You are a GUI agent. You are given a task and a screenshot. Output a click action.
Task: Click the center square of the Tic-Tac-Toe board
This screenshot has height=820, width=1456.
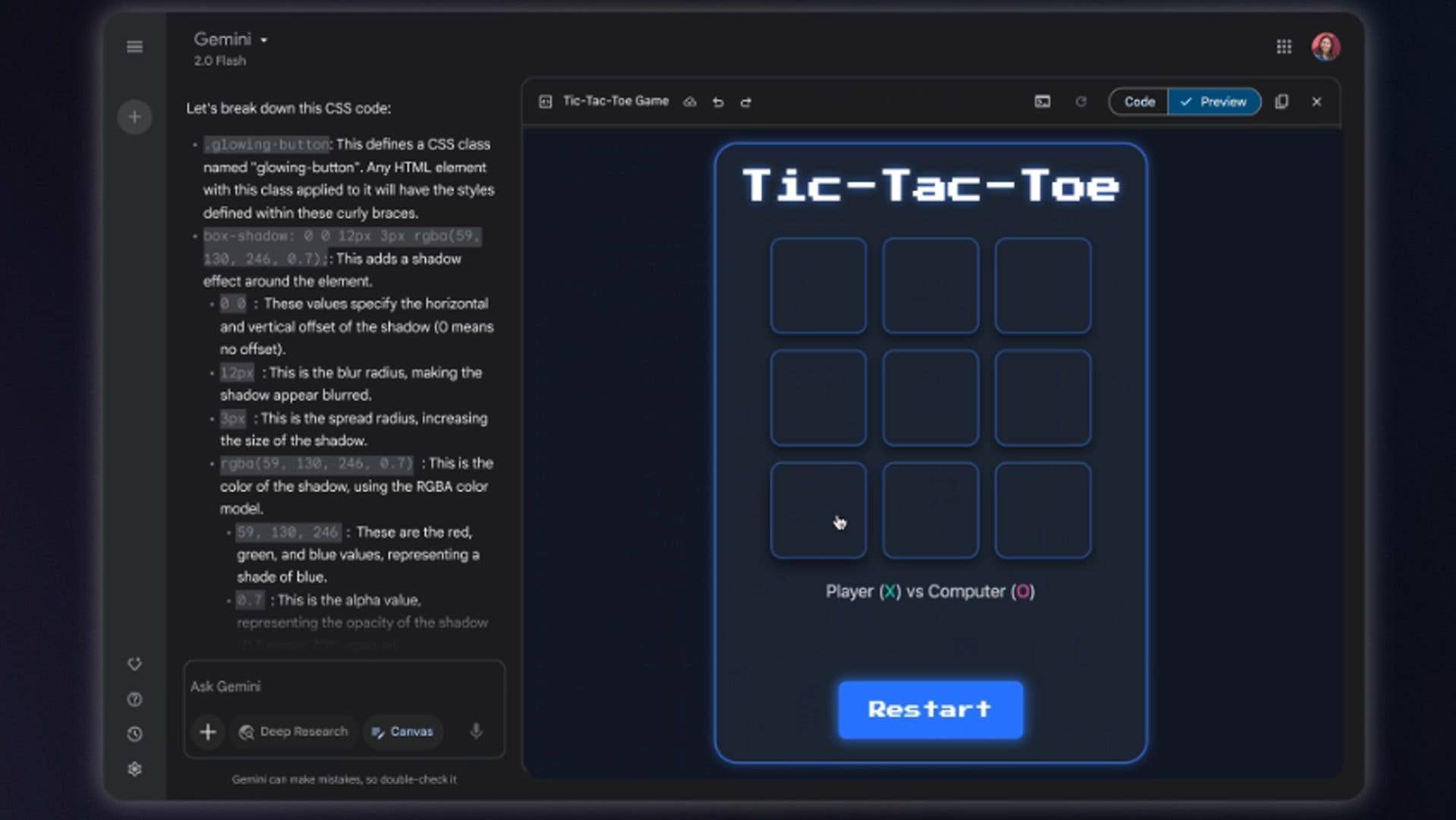[x=930, y=398]
